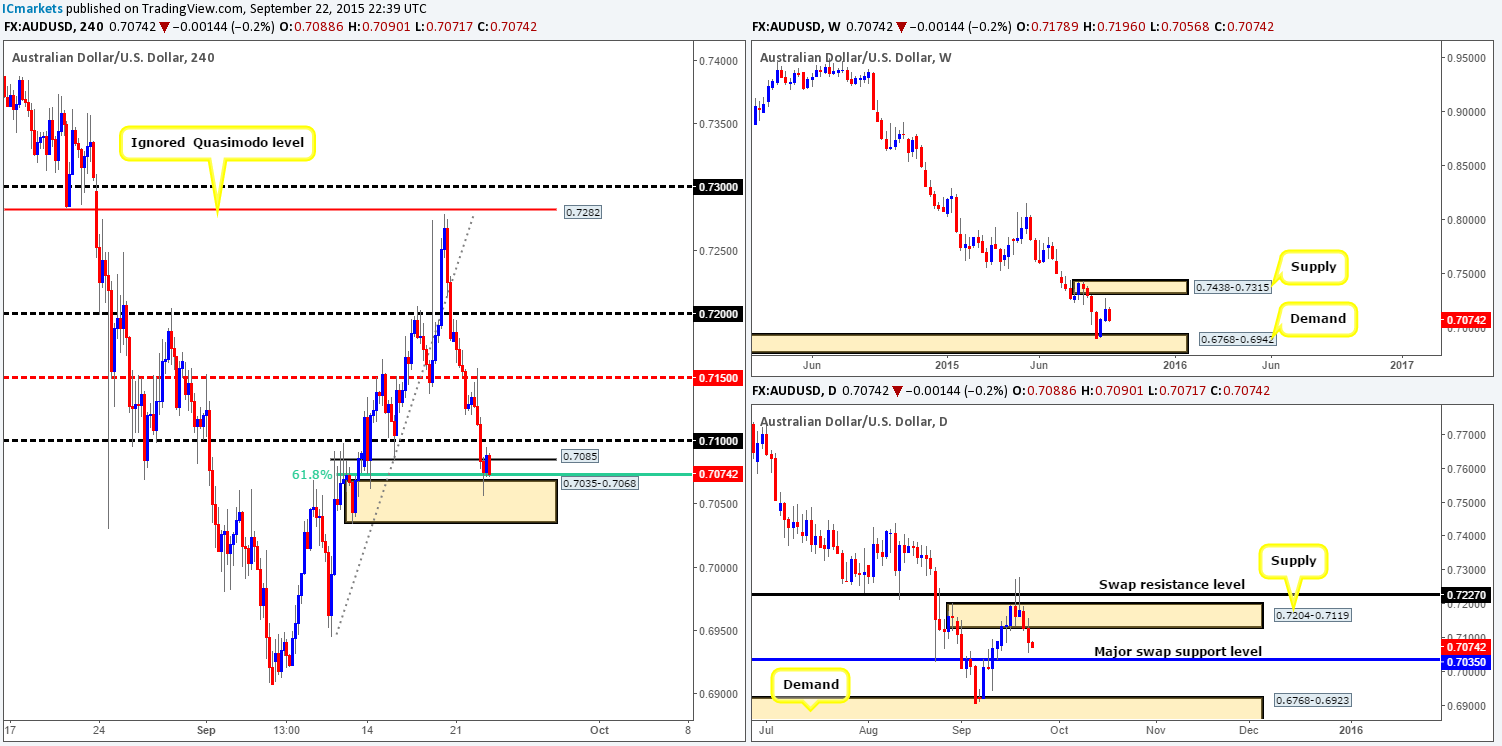The height and width of the screenshot is (746, 1502).
Task: Click the 2015 label on the weekly time axis
Action: 946,365
